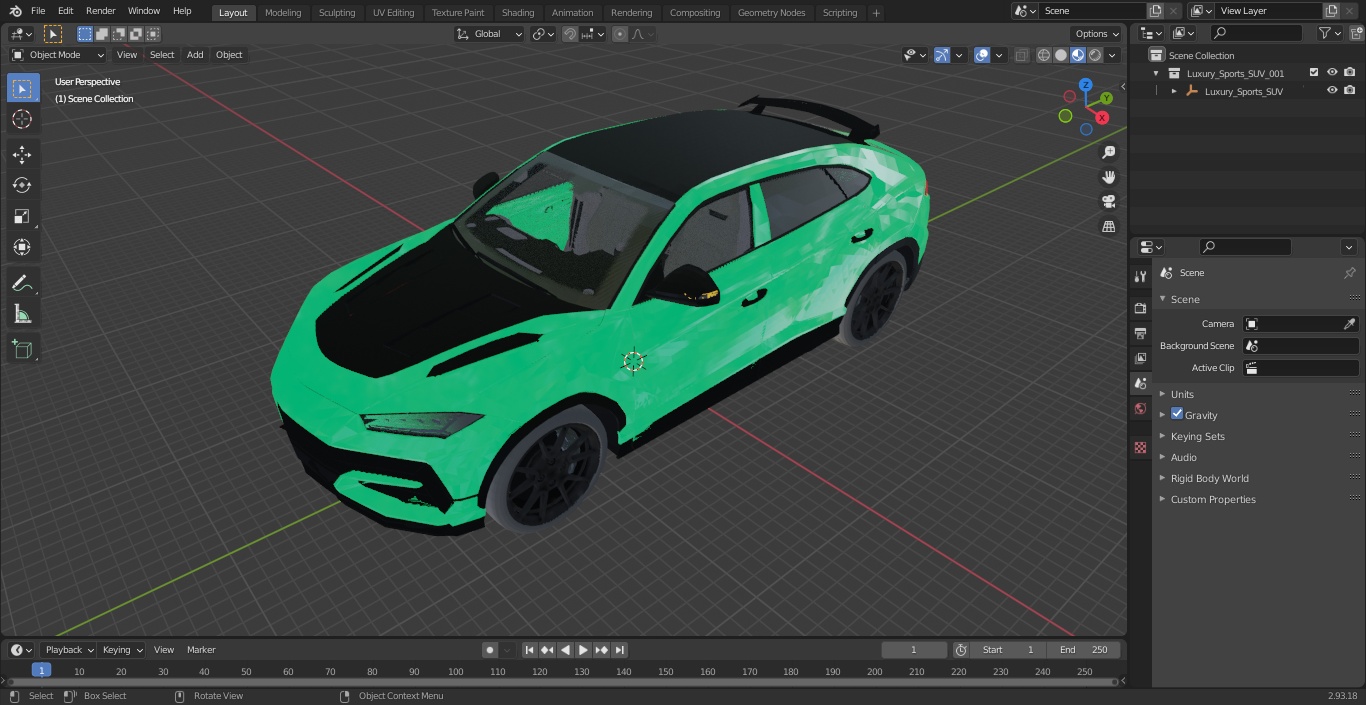Open the Keying popover
The image size is (1366, 705).
(122, 650)
